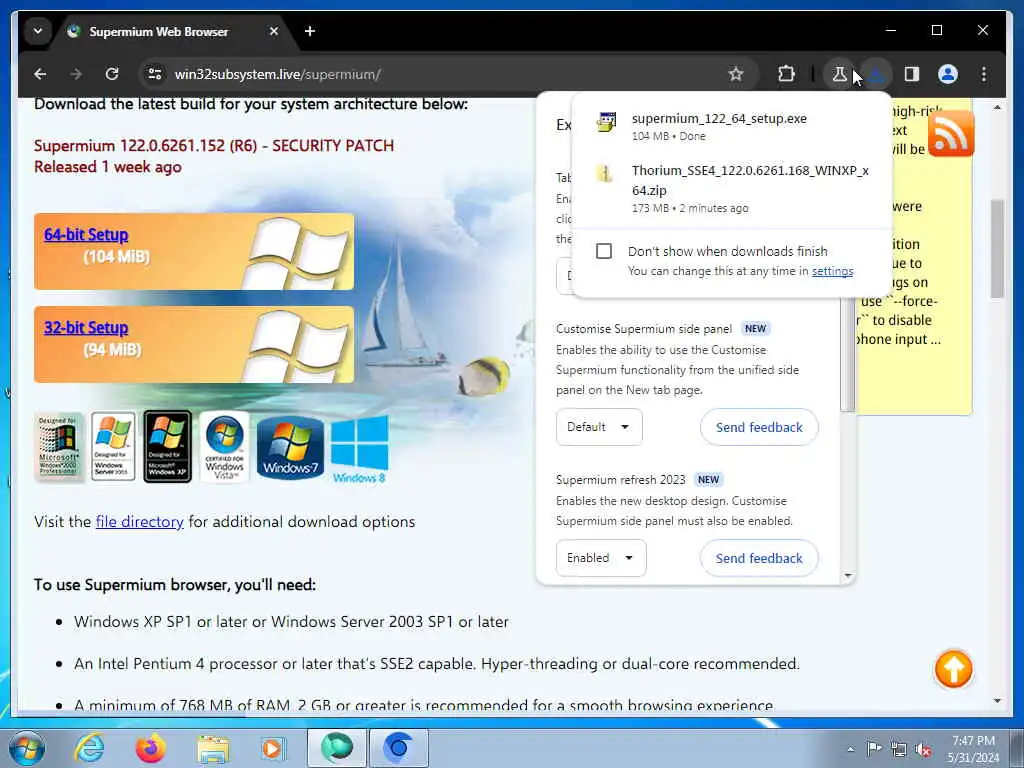This screenshot has height=768, width=1024.
Task: Launch Firefox from the taskbar
Action: tap(151, 748)
